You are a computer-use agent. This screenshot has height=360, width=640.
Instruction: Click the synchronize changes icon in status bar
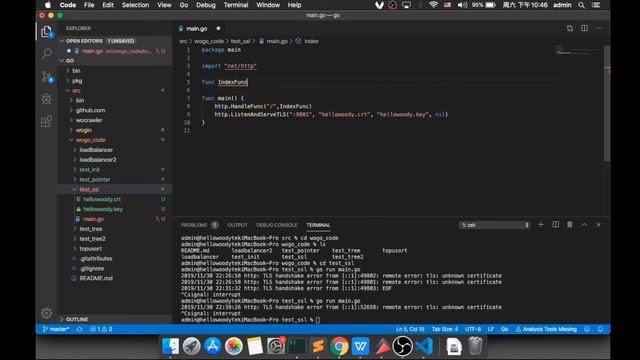tap(79, 329)
